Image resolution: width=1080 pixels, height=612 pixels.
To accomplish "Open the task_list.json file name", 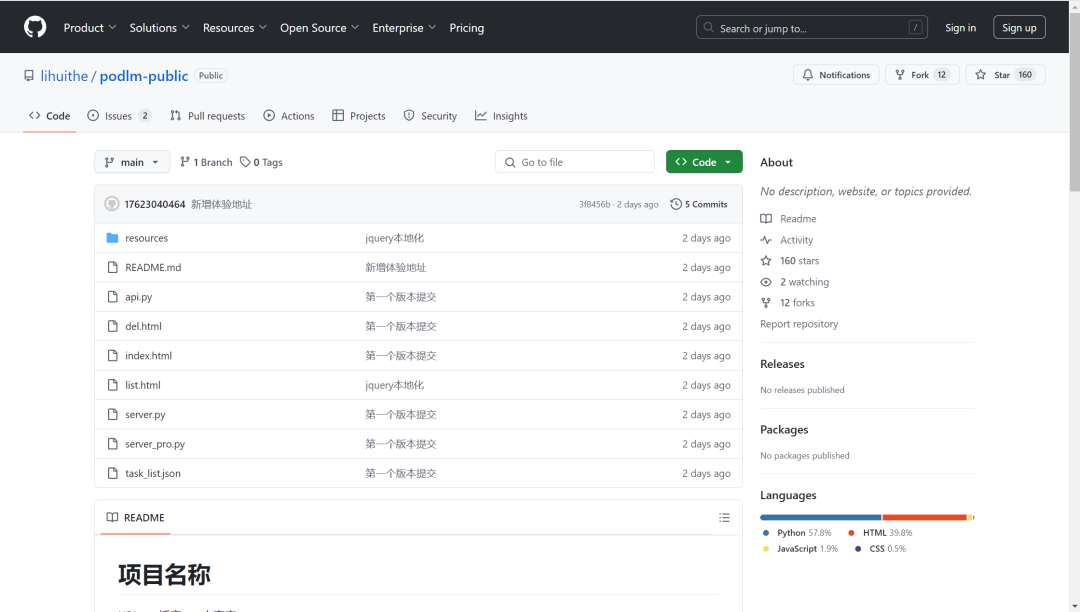I will tap(153, 474).
